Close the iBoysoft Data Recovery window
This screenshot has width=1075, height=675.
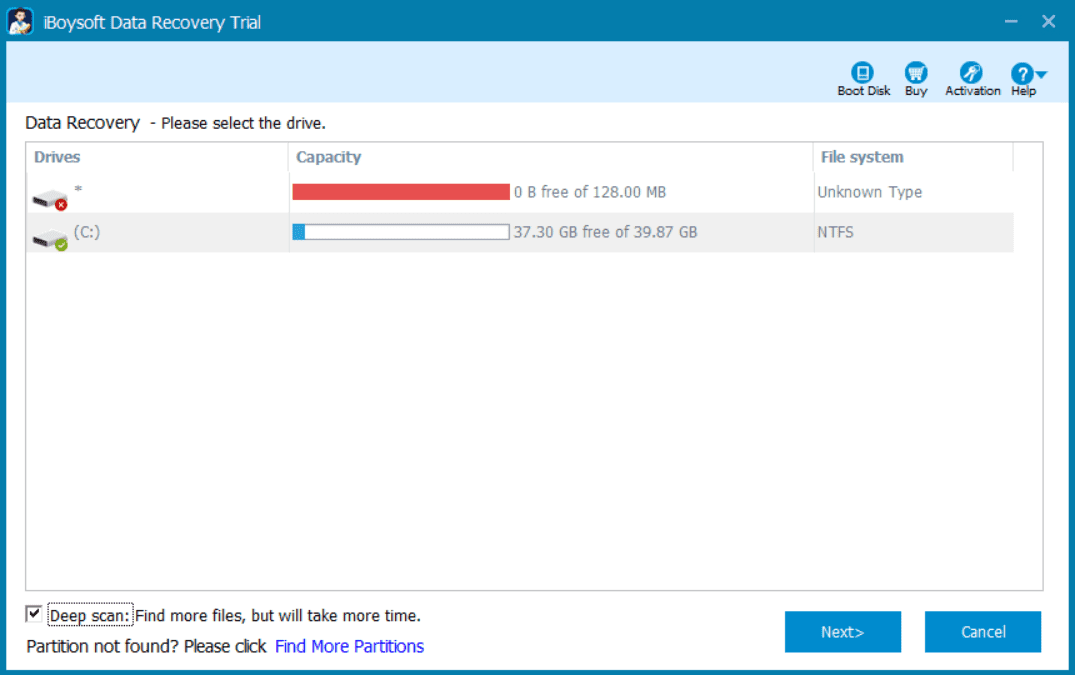click(1048, 21)
